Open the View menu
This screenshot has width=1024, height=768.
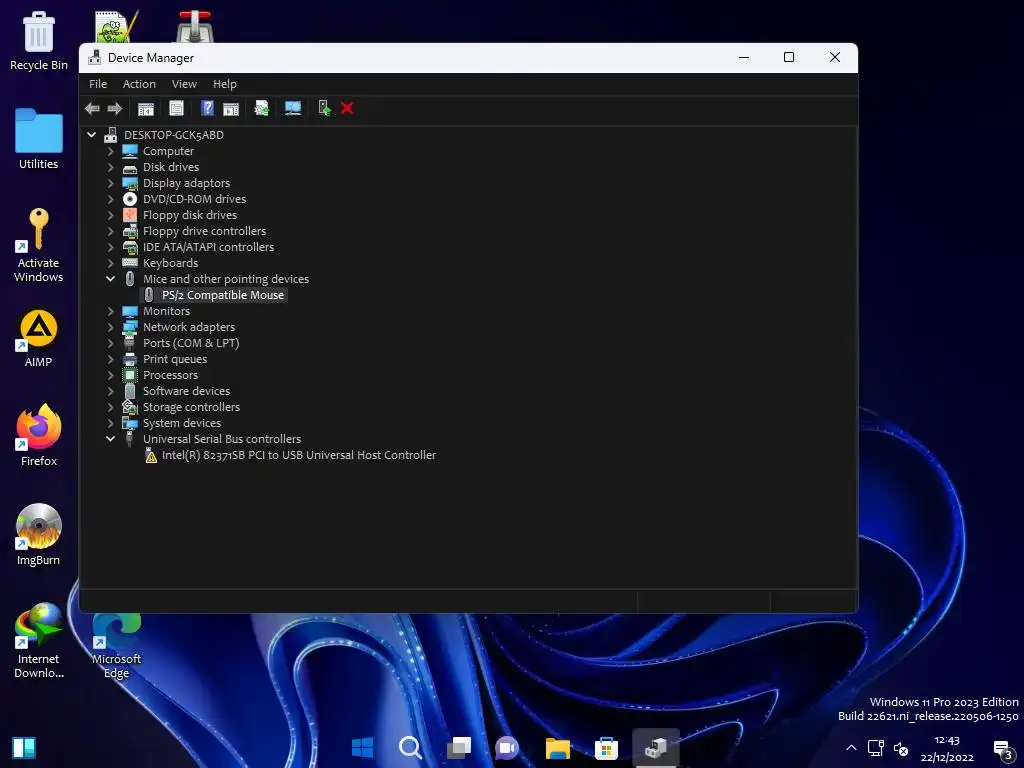pyautogui.click(x=184, y=84)
